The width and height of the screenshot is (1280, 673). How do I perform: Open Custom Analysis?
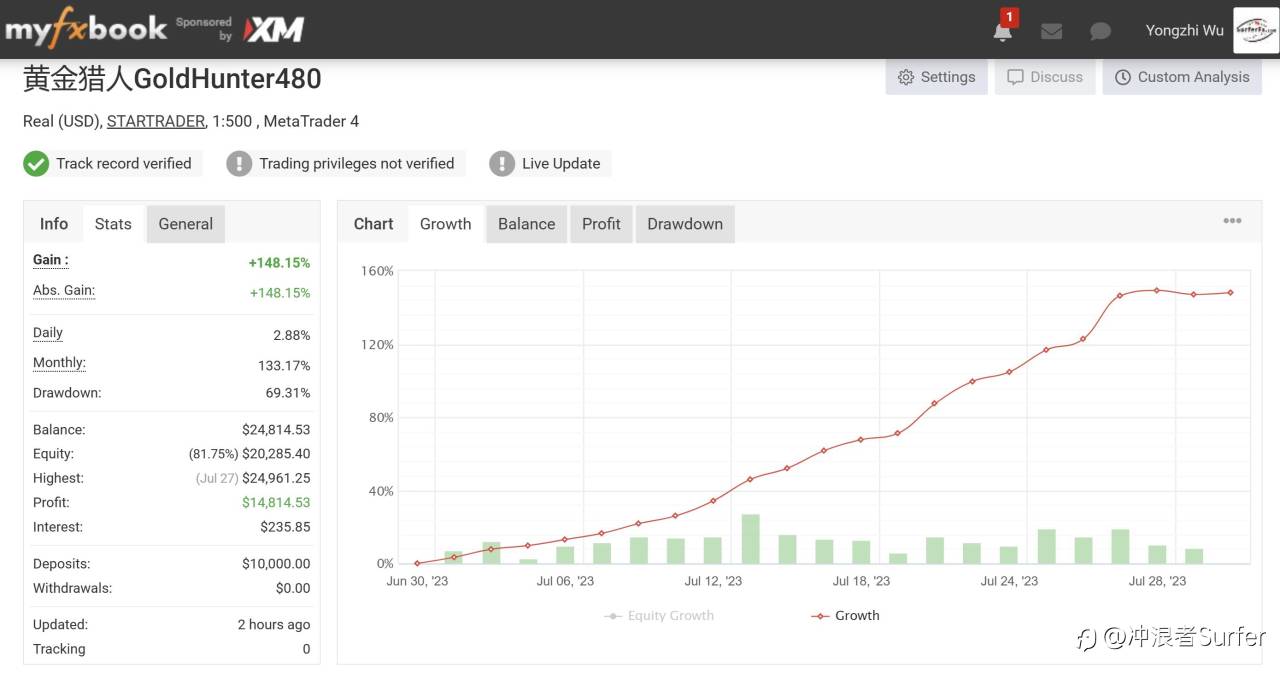click(x=1182, y=77)
